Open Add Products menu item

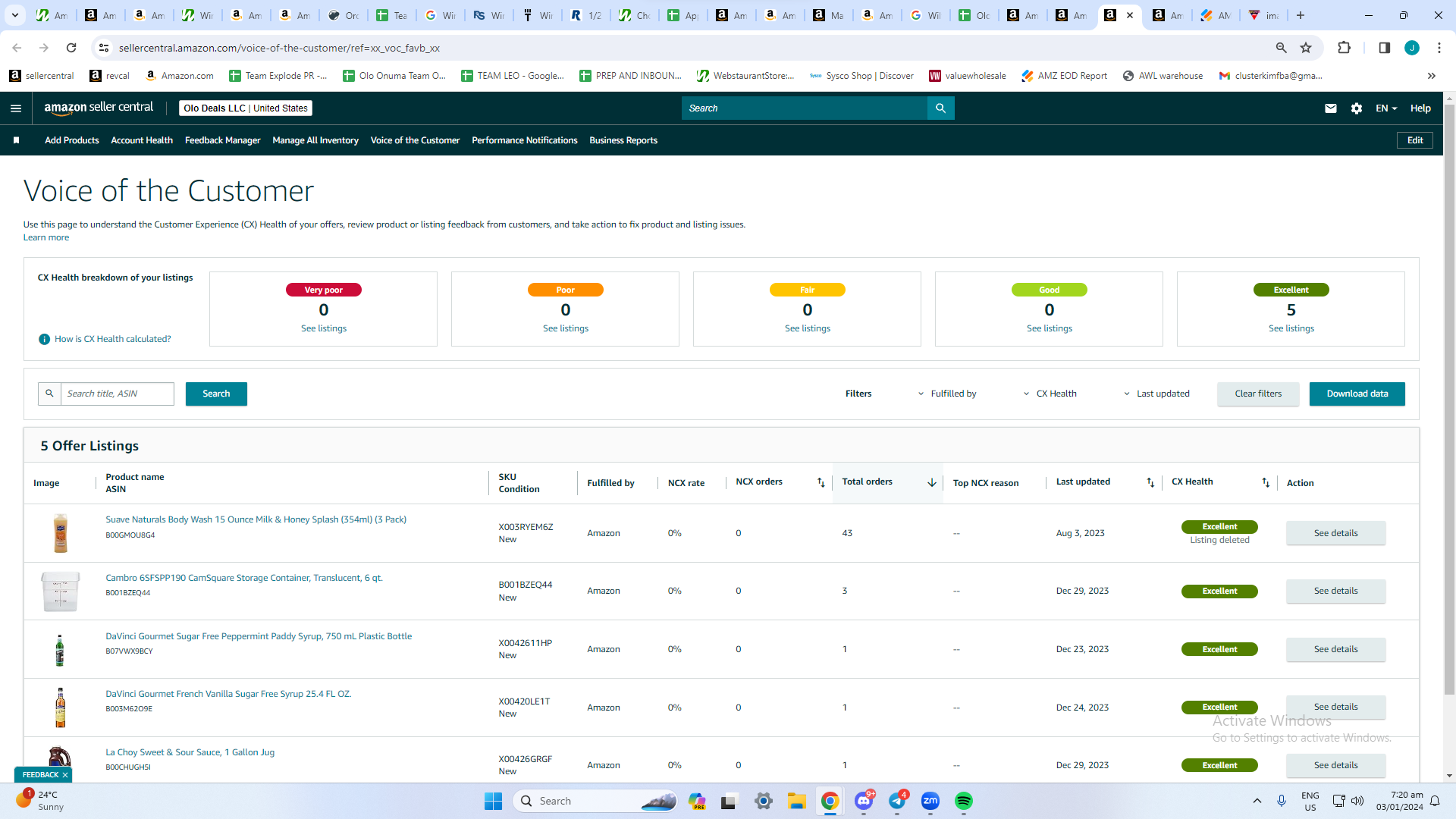click(72, 140)
